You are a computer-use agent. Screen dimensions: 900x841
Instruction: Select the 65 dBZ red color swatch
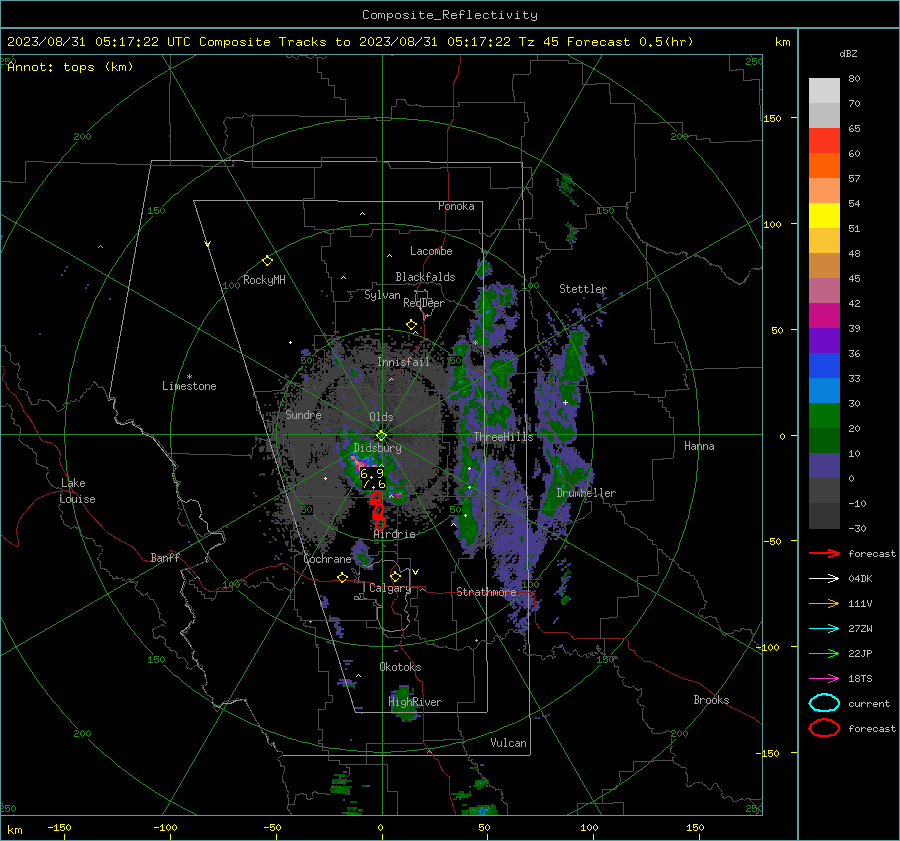824,141
